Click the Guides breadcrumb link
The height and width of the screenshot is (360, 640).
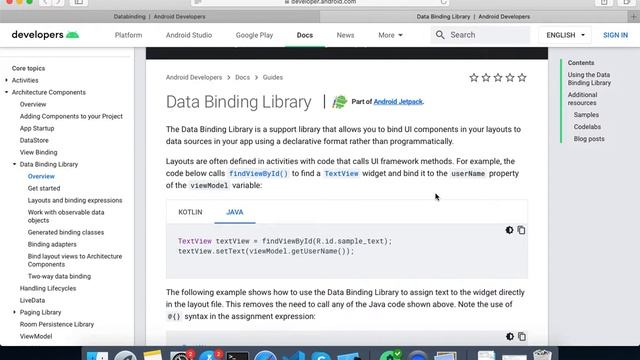pyautogui.click(x=273, y=78)
